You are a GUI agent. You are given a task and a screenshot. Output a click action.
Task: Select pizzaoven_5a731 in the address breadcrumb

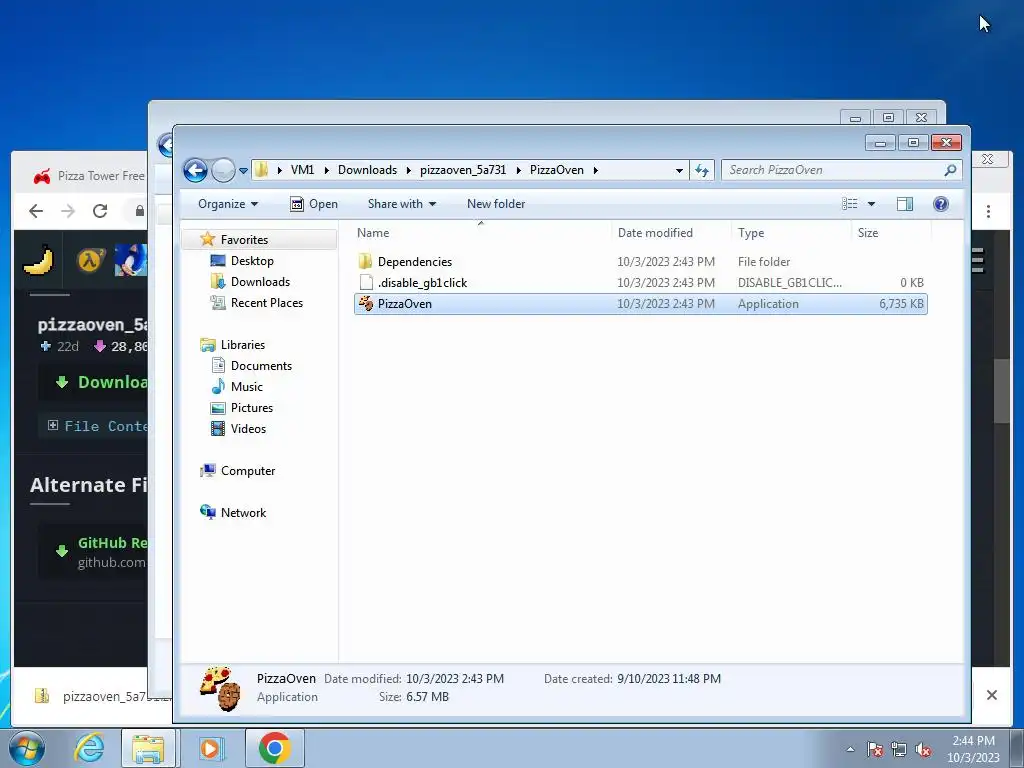click(462, 170)
